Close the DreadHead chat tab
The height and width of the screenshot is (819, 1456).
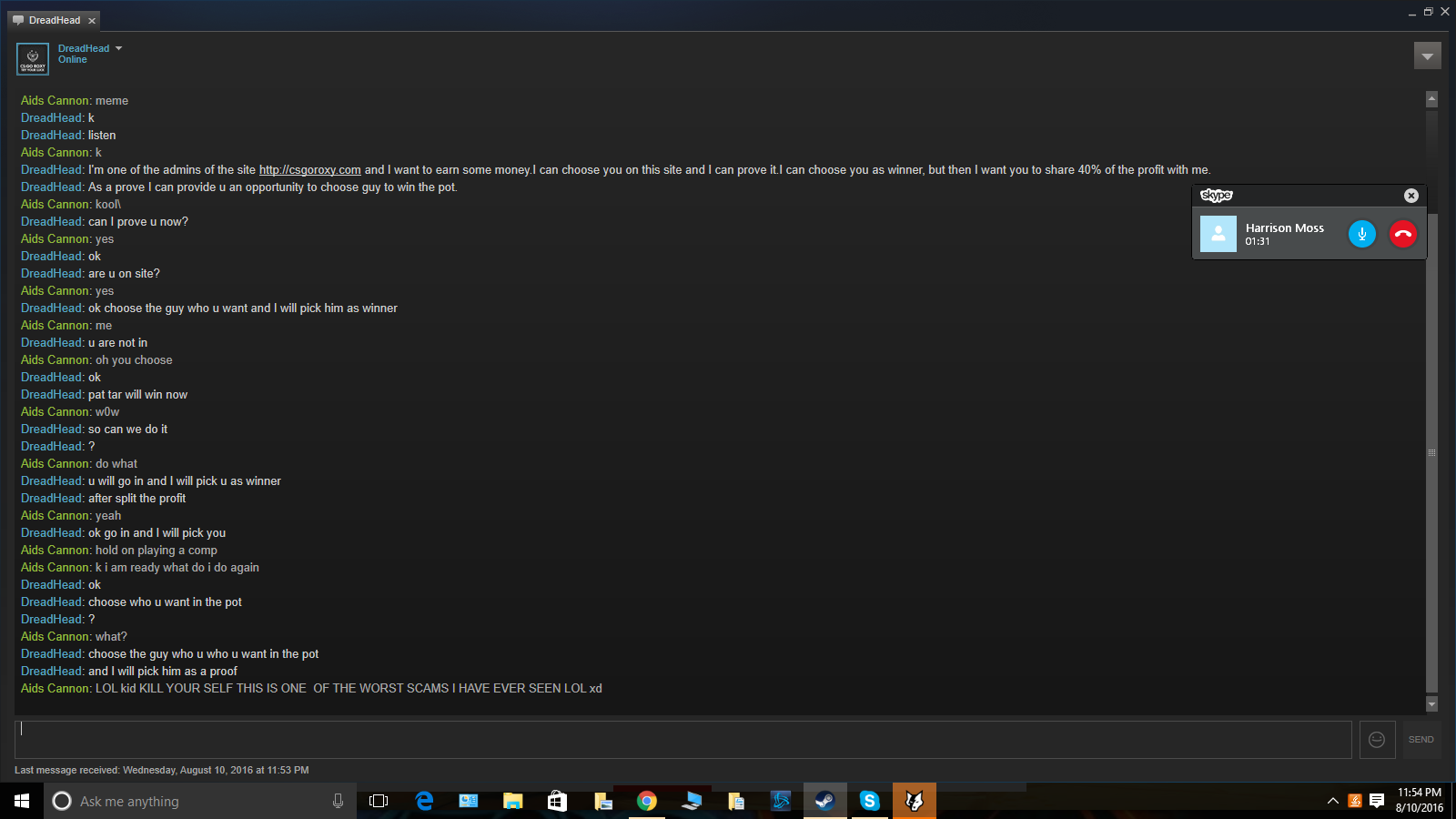[92, 21]
